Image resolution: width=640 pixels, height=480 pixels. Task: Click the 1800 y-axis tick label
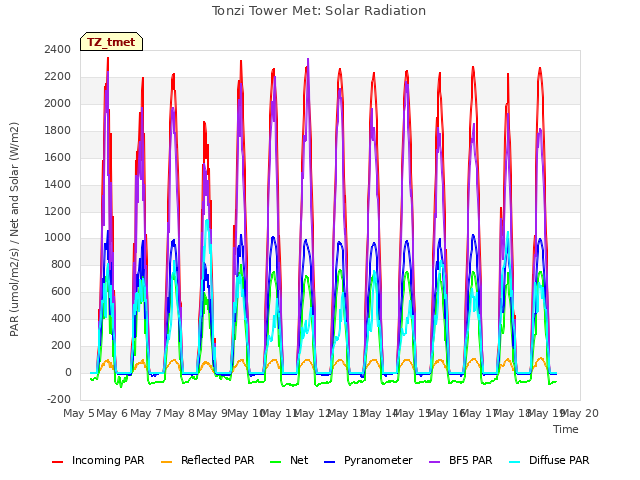(58, 130)
